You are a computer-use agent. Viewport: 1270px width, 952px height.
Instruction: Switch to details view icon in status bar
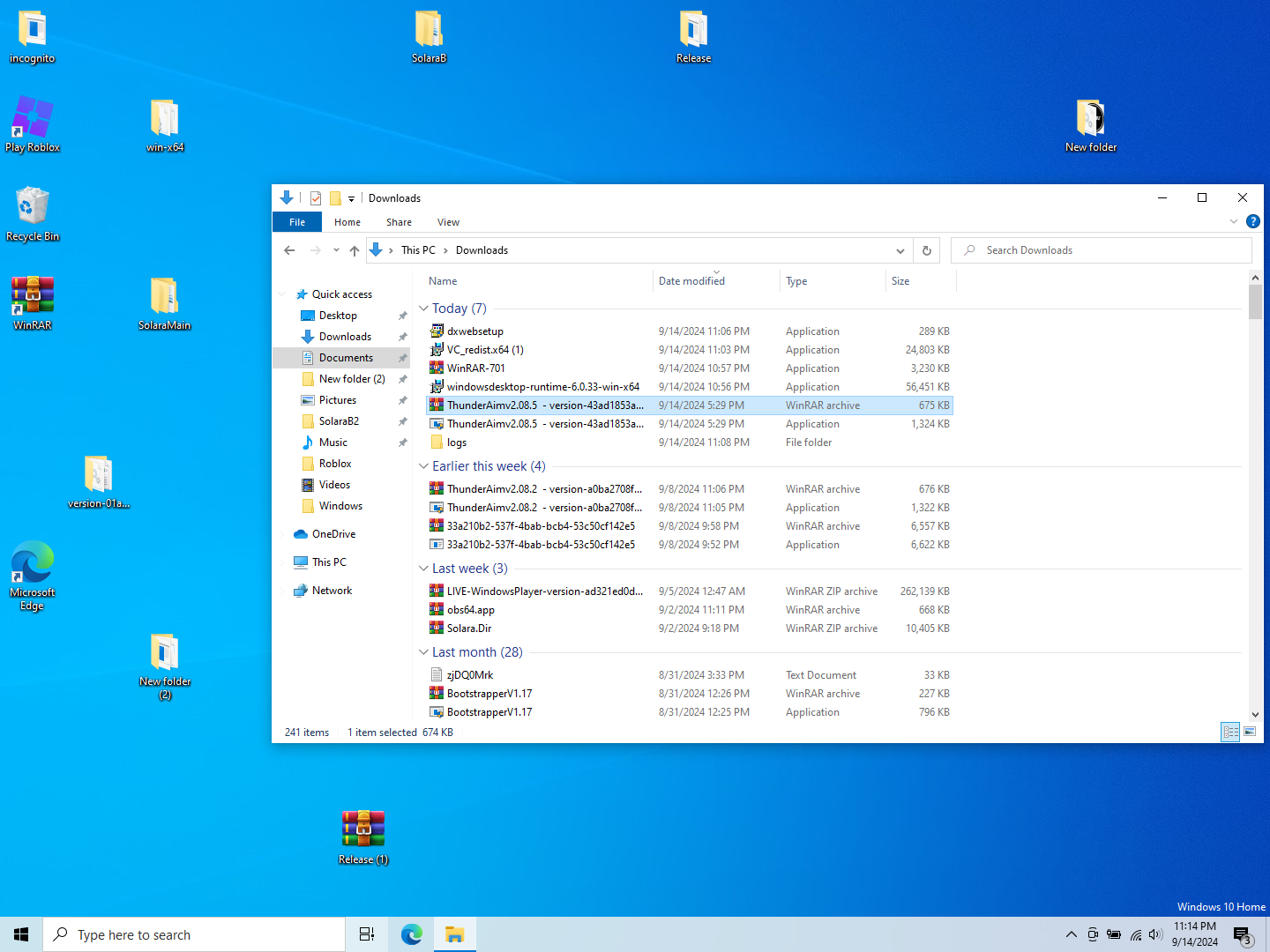(1230, 732)
